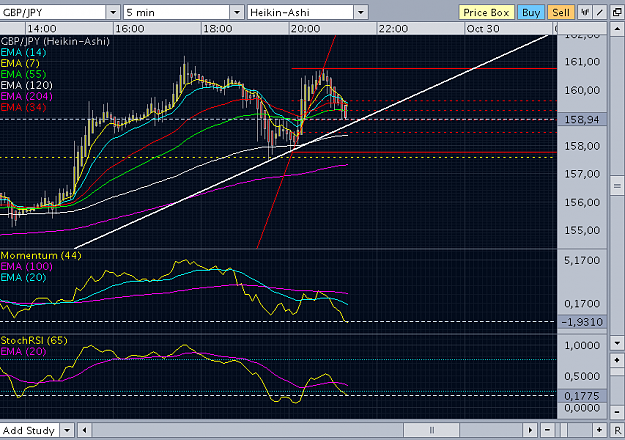Click the Add Study button
The height and width of the screenshot is (440, 625).
(29, 430)
